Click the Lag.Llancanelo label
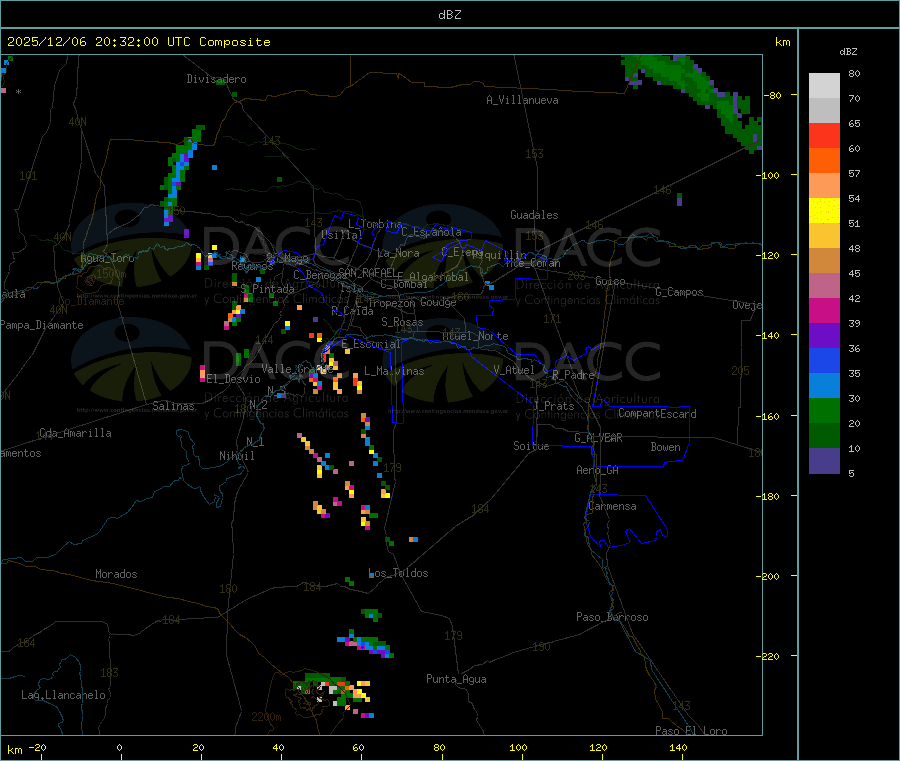 63,695
